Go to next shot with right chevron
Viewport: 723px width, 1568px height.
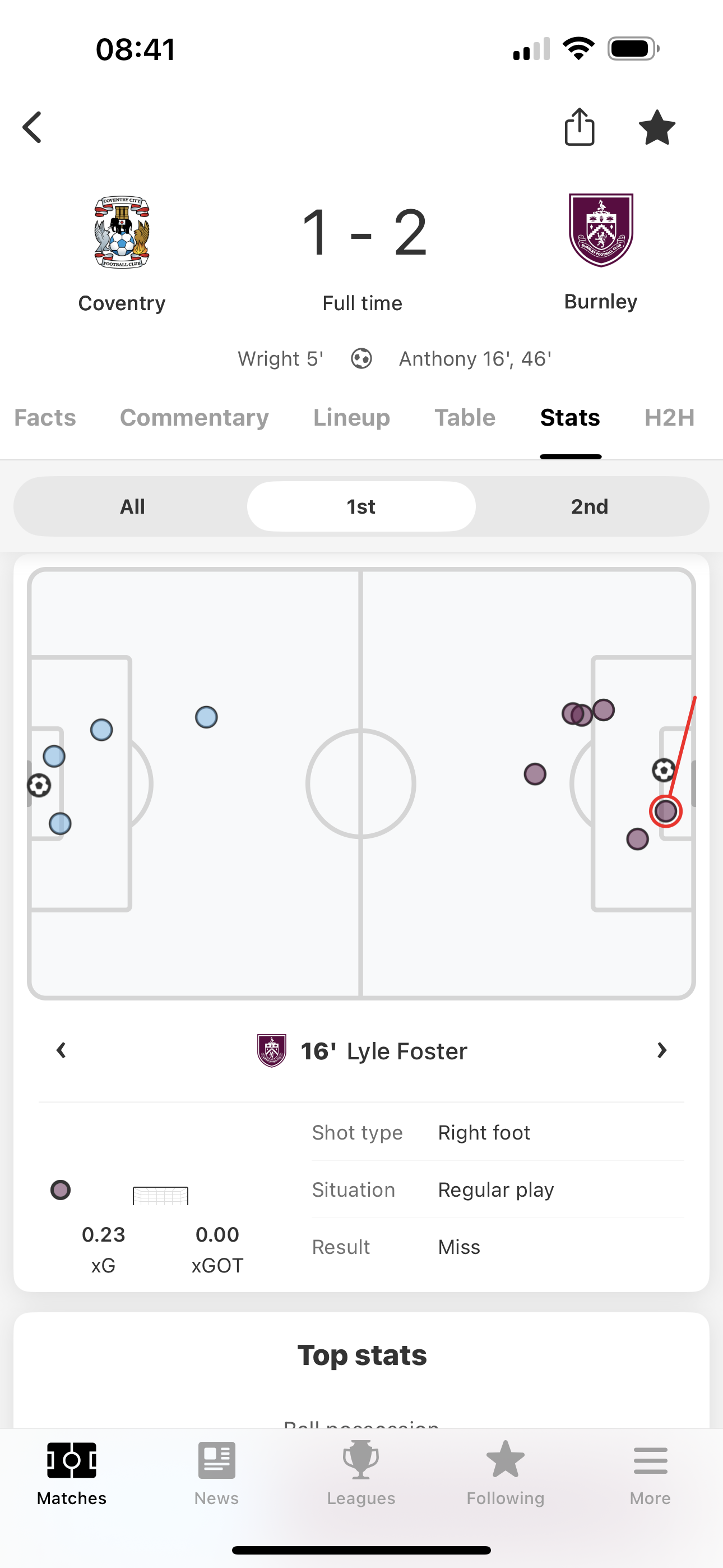pos(661,1050)
